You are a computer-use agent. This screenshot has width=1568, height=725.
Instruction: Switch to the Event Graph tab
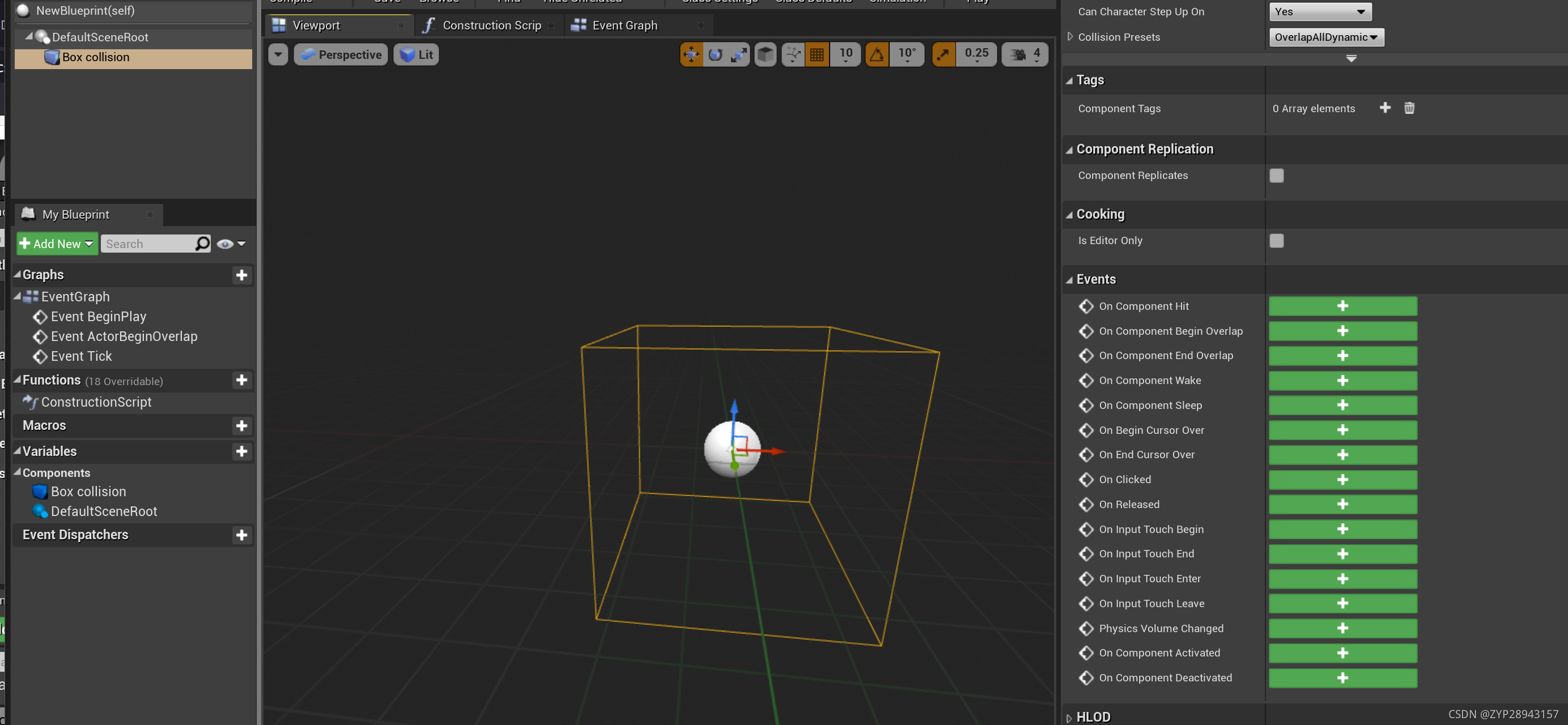point(638,25)
